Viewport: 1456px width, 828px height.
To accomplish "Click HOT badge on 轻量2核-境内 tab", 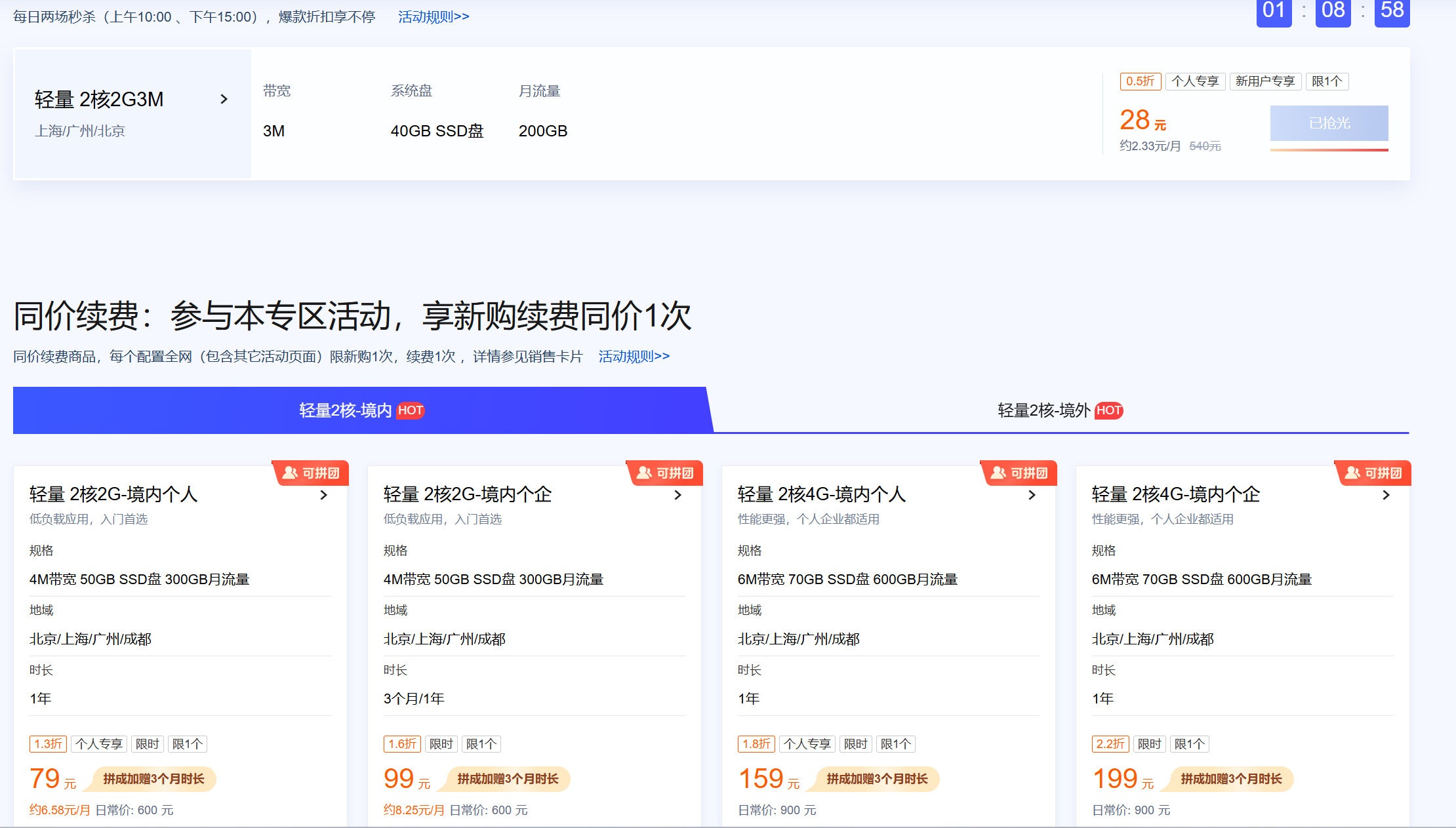I will click(x=411, y=410).
